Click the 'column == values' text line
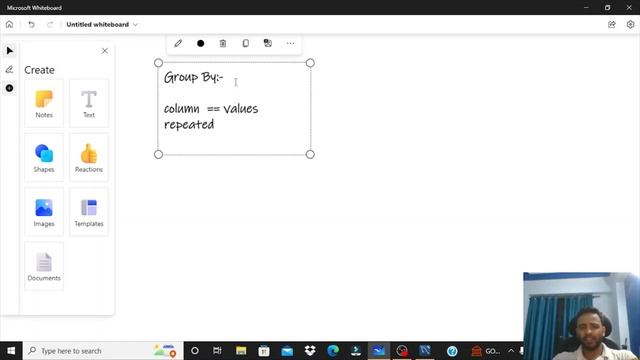Screen dimensions: 640x360 pyautogui.click(x=211, y=109)
